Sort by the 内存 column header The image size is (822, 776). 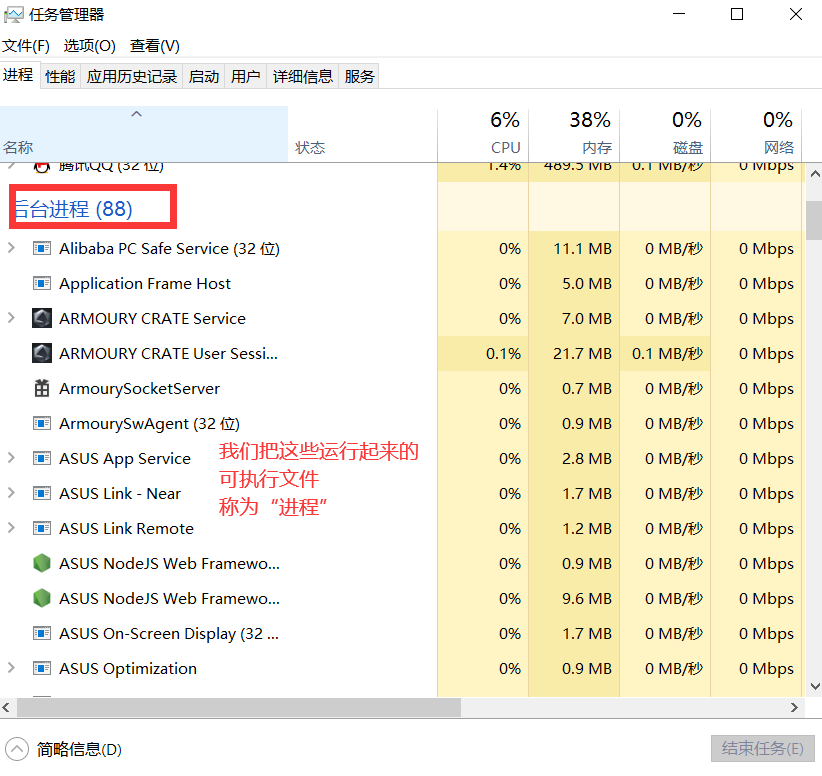click(574, 134)
